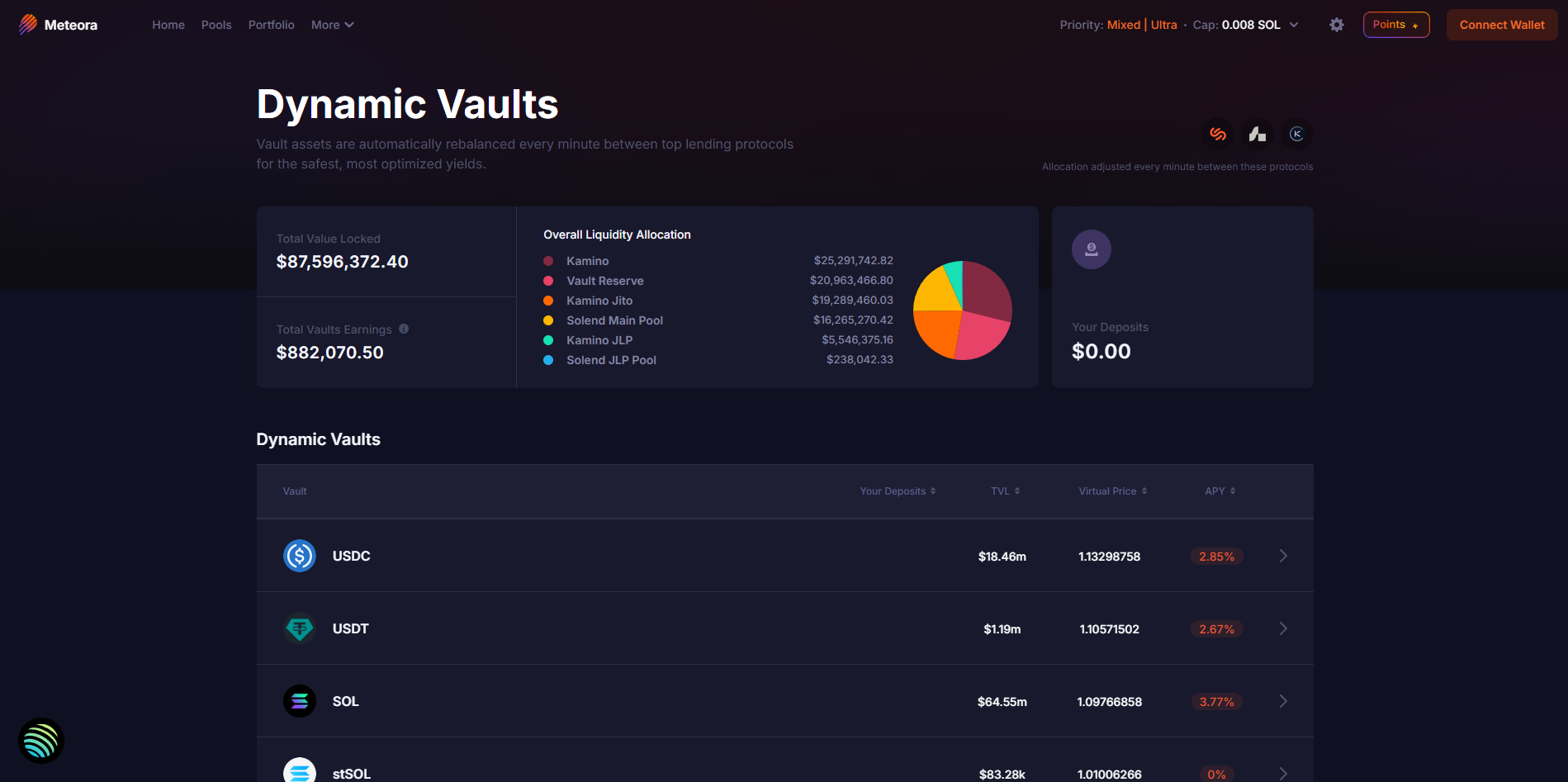Expand the More navigation dropdown
The width and height of the screenshot is (1568, 782).
[x=332, y=25]
